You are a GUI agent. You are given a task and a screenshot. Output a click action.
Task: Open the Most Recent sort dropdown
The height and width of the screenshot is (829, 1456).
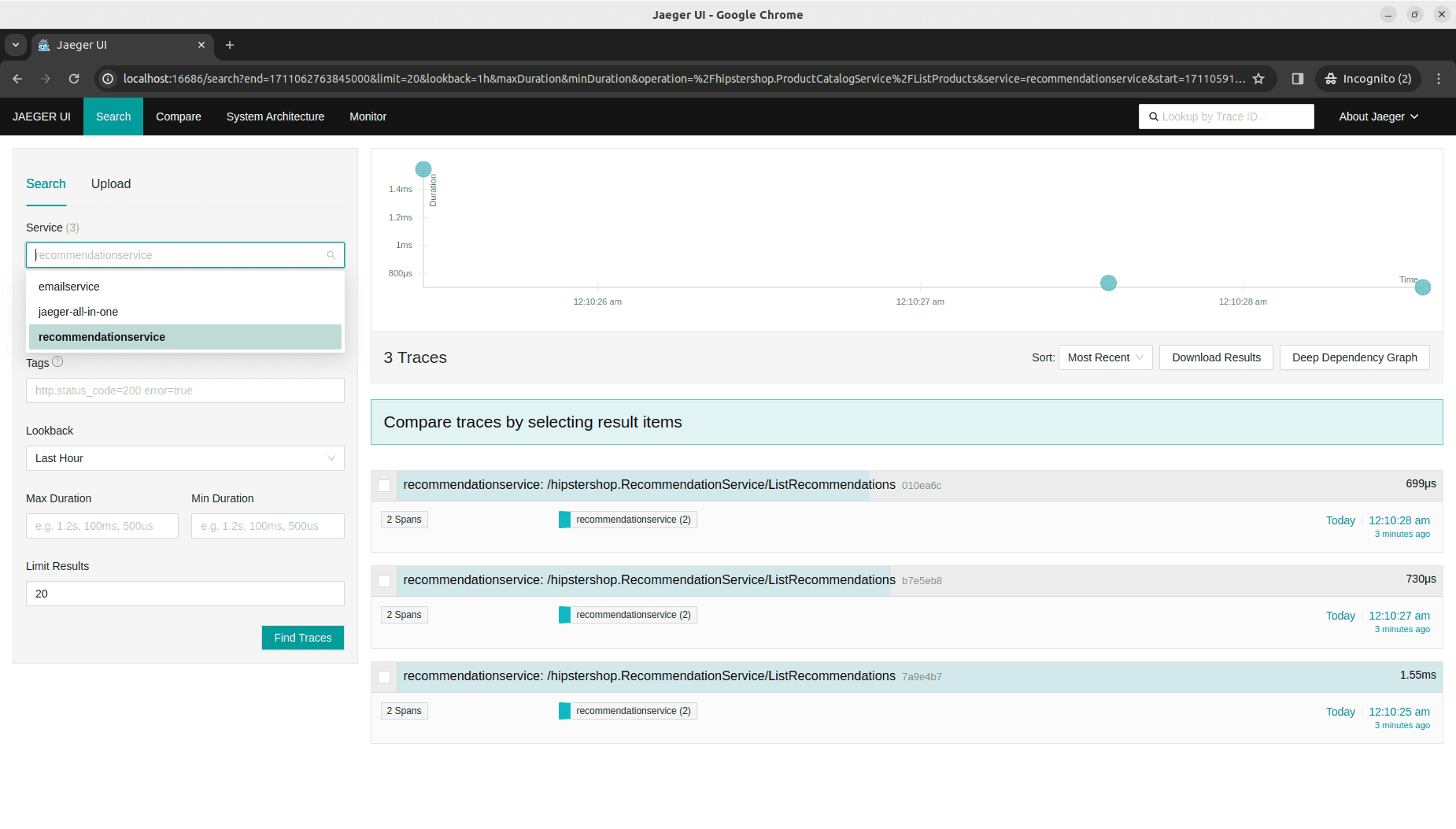pyautogui.click(x=1105, y=357)
